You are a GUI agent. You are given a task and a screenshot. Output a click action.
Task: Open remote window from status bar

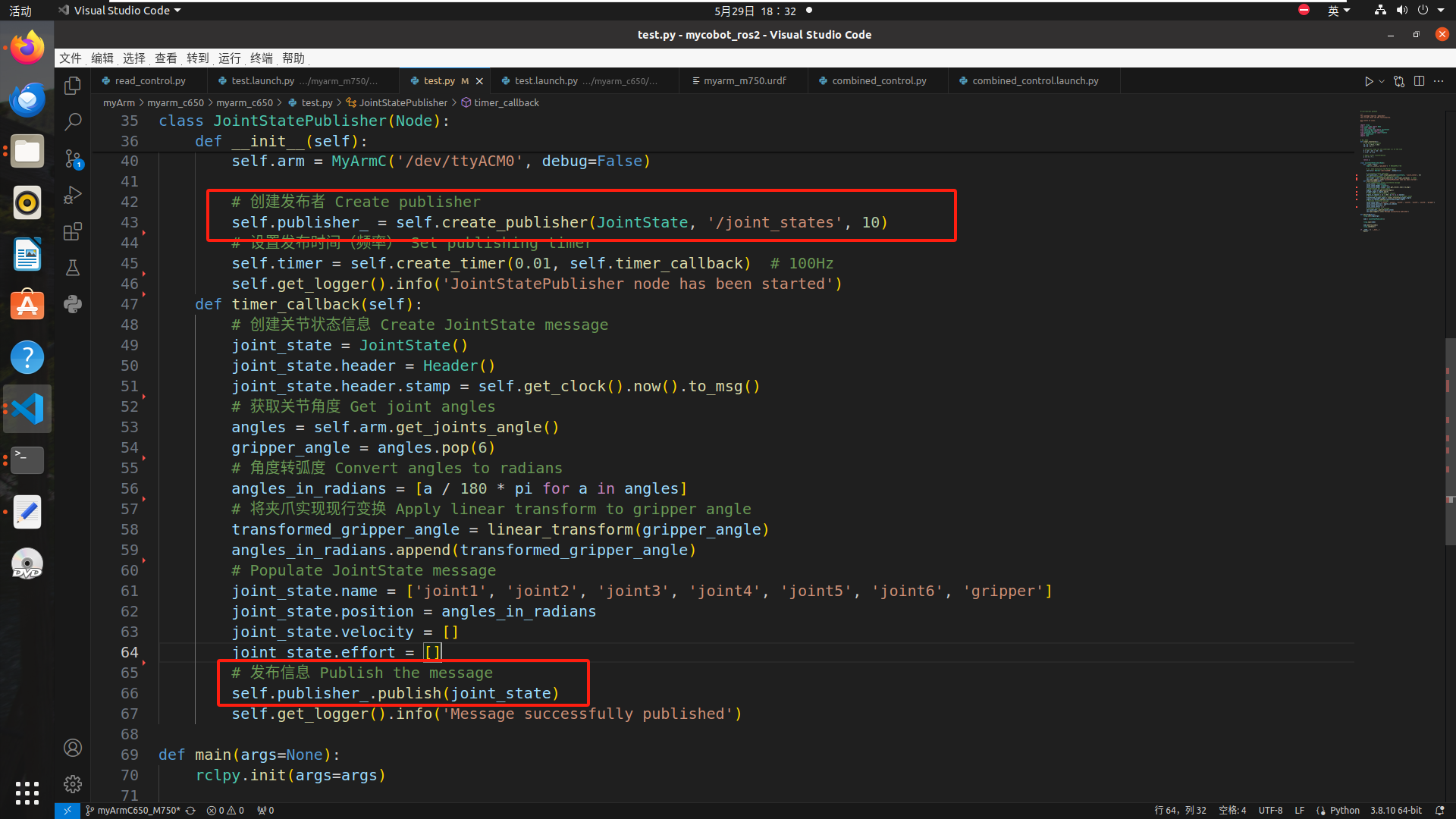tap(67, 810)
